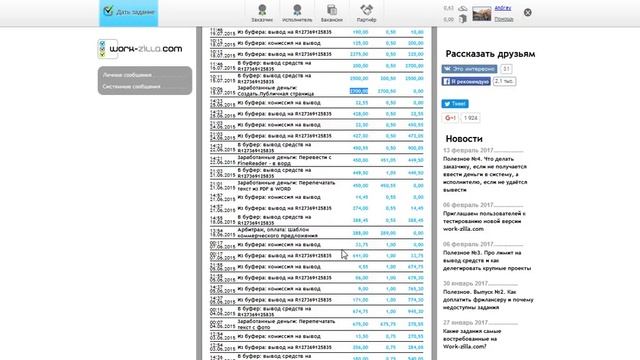Click the highlighted amount in Создать Публичная страница row
Screen dimensions: 640x360
click(359, 91)
